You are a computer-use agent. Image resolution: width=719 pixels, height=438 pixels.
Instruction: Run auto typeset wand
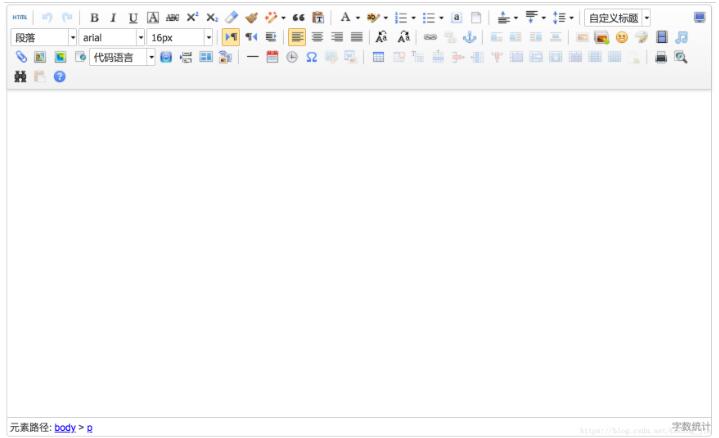tap(271, 18)
